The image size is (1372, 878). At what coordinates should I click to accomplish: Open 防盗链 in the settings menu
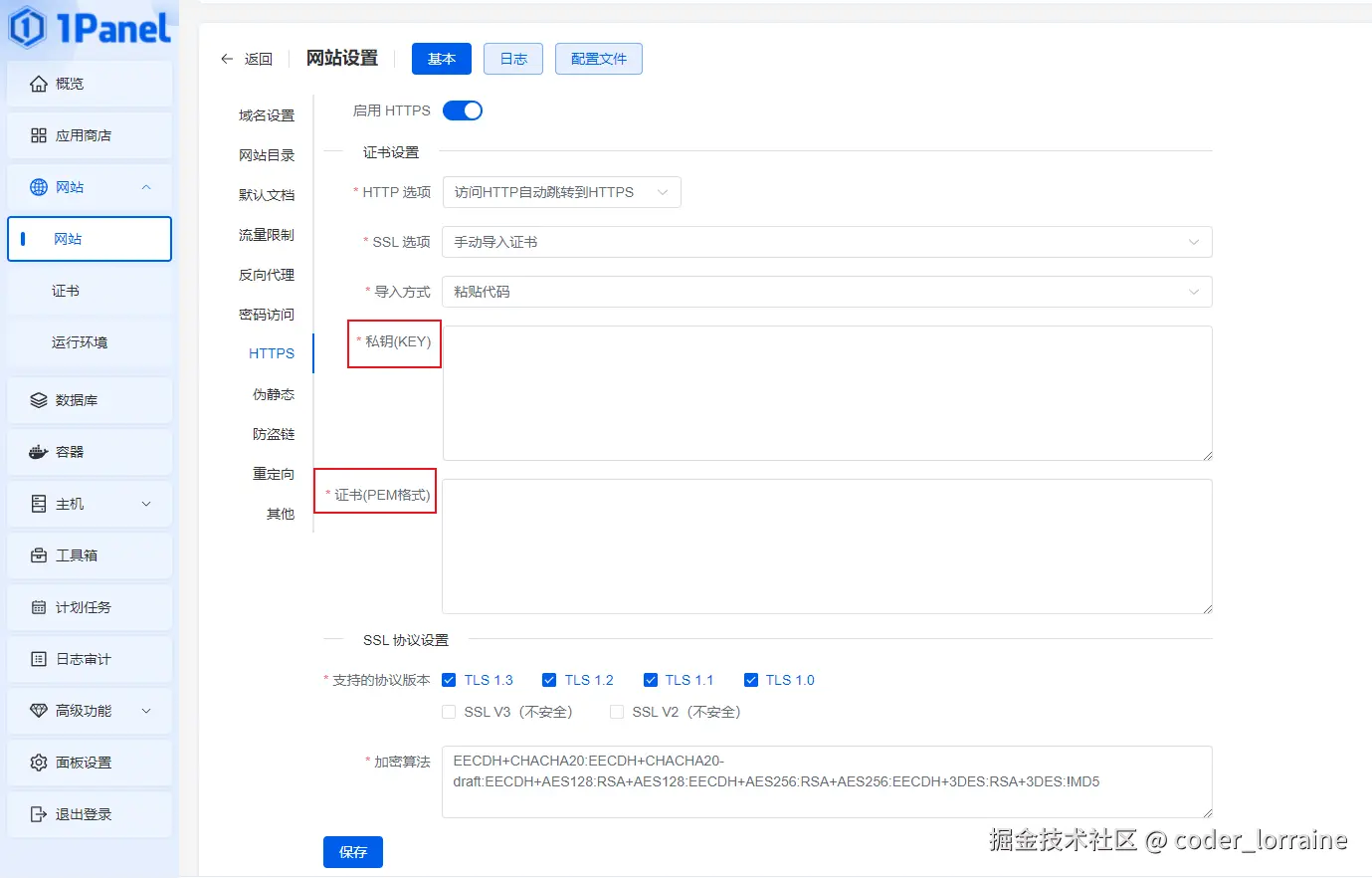(x=274, y=434)
